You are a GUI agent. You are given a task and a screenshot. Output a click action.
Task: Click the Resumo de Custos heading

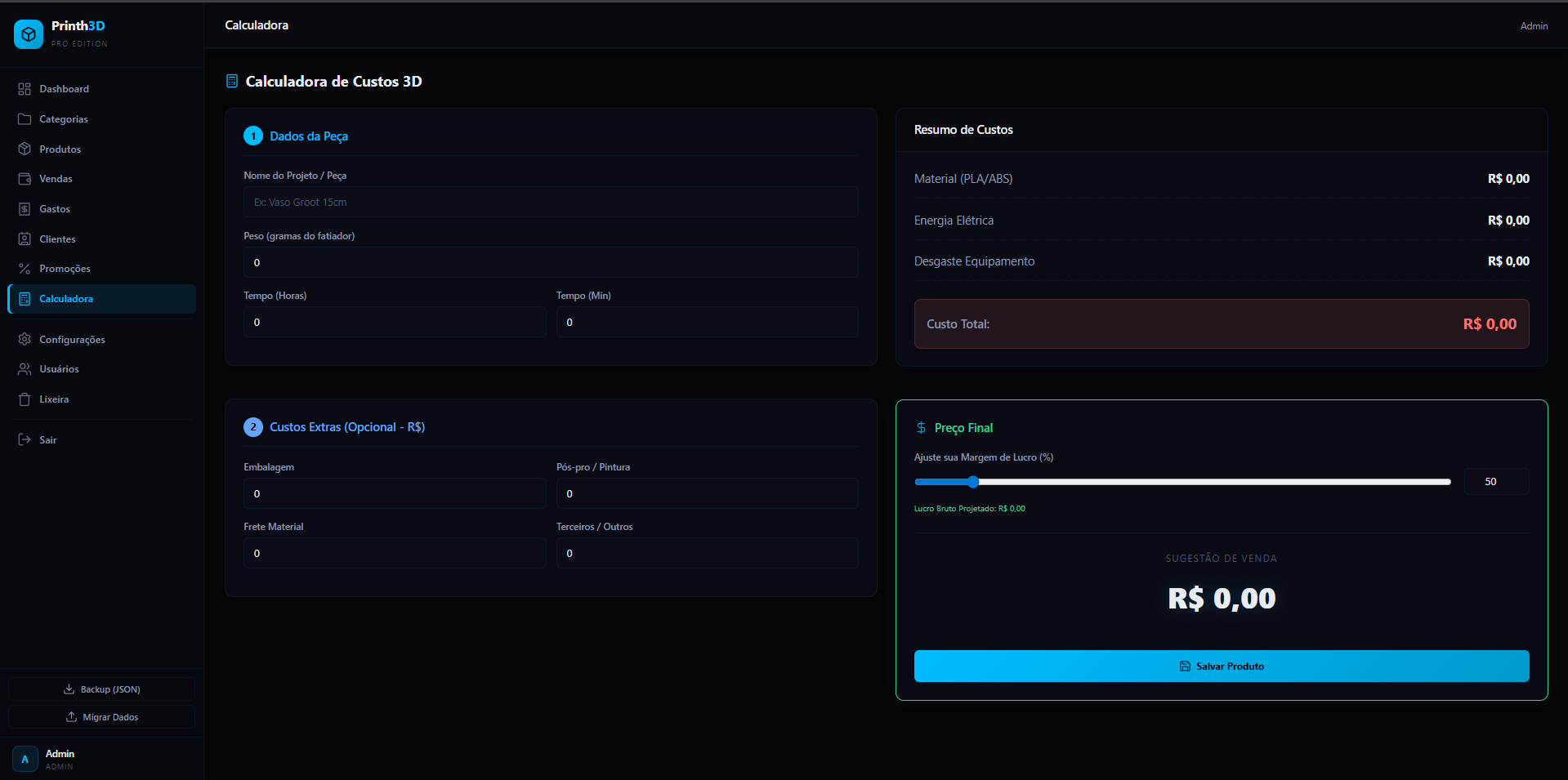point(963,130)
